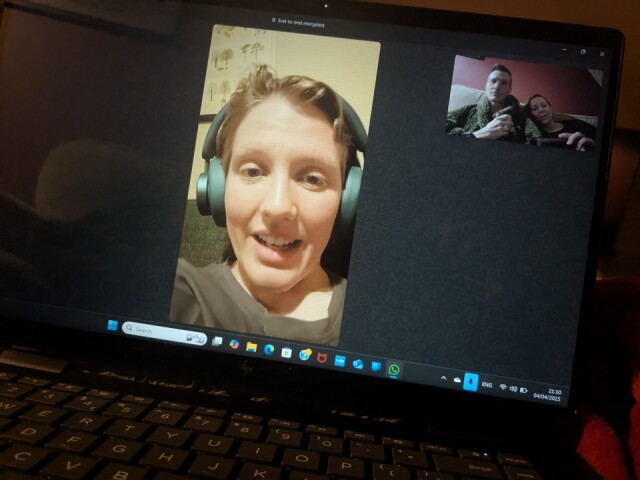Viewport: 640px width, 480px height.
Task: Close the WhatsApp call window
Action: [602, 54]
